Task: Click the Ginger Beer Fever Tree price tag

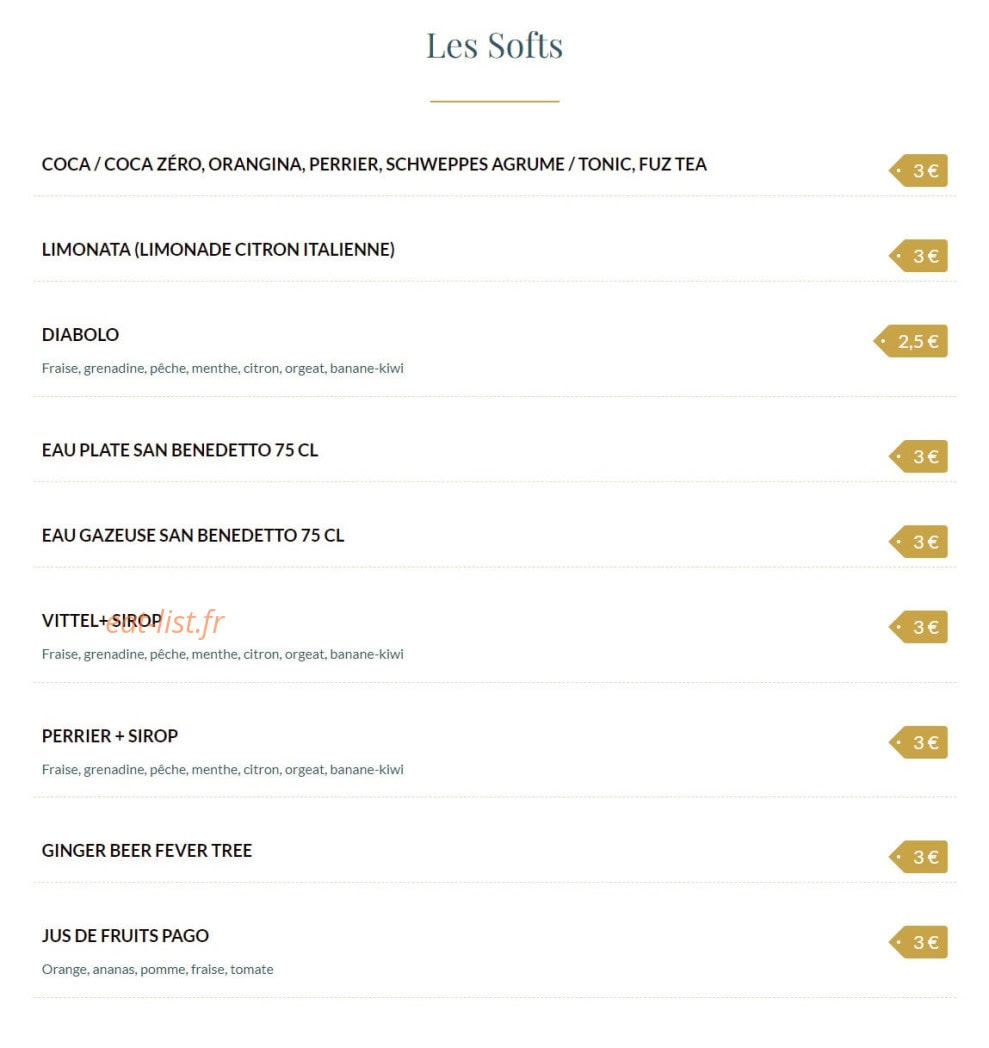Action: [918, 858]
